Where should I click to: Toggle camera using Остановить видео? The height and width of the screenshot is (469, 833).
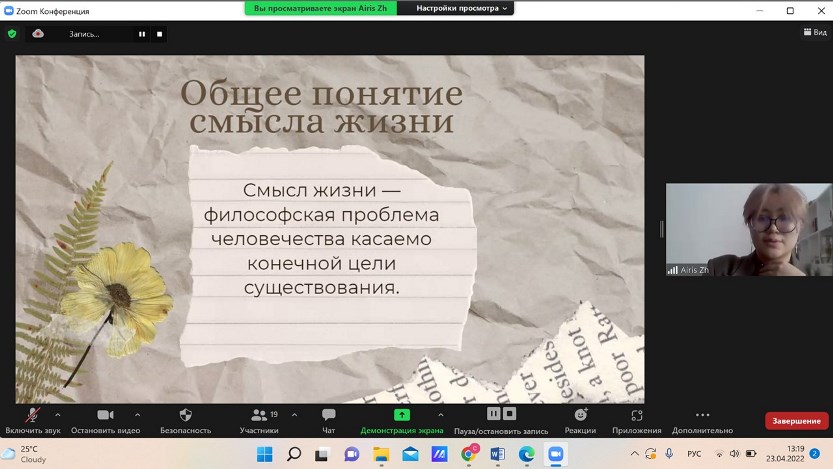pyautogui.click(x=105, y=415)
